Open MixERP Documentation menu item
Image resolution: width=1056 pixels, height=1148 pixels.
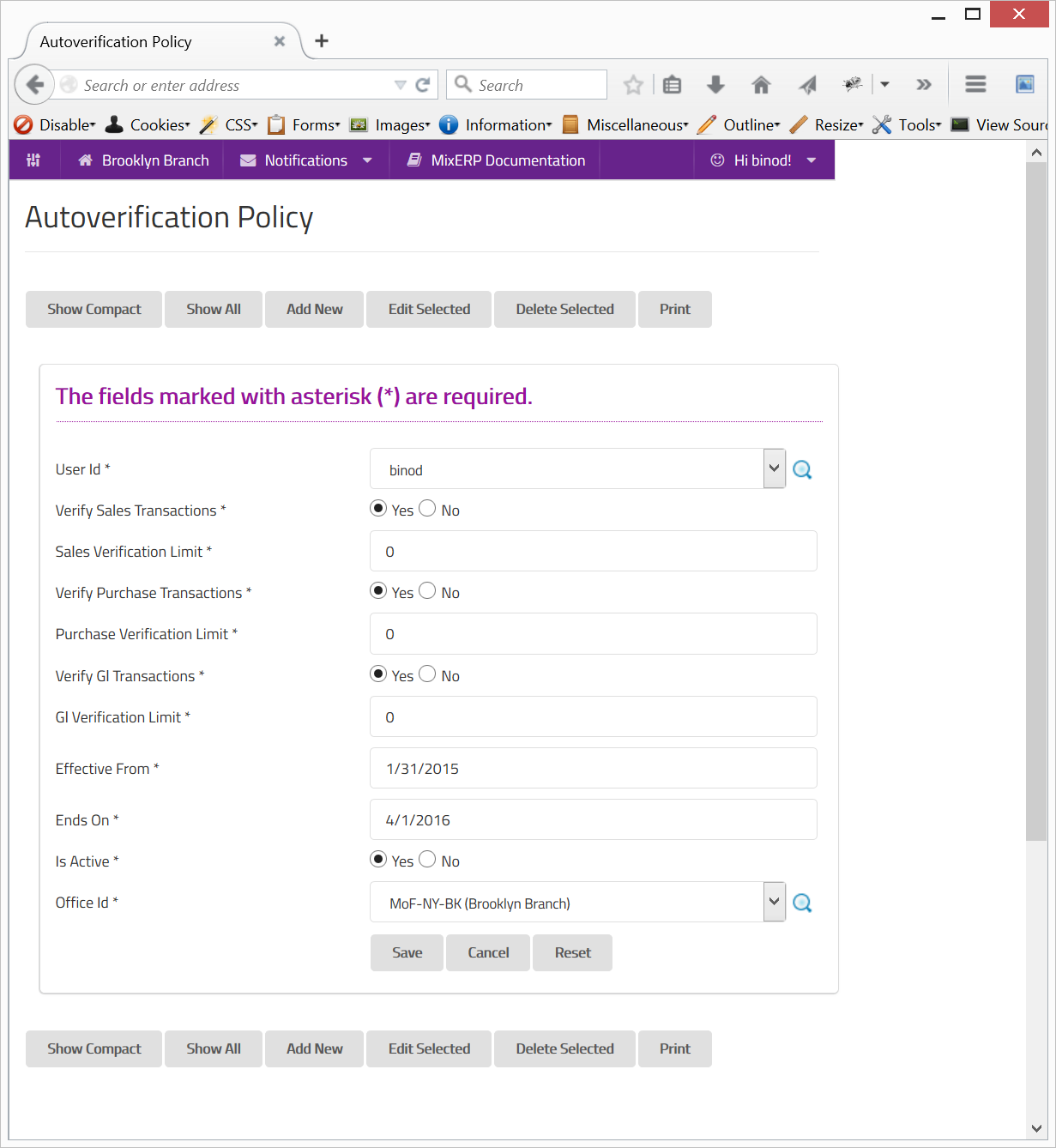click(496, 160)
